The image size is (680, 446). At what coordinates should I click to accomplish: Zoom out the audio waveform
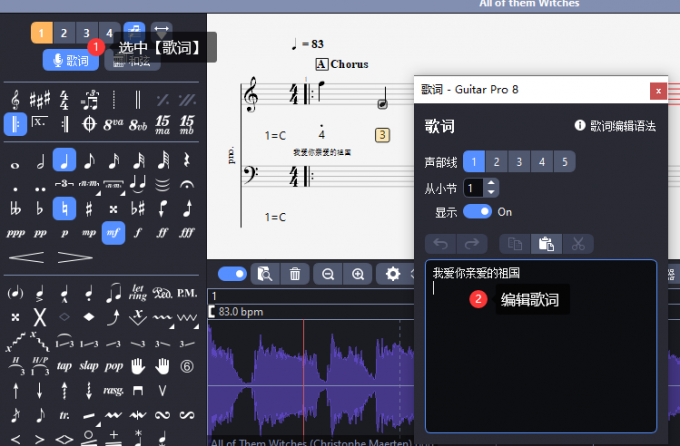click(326, 274)
